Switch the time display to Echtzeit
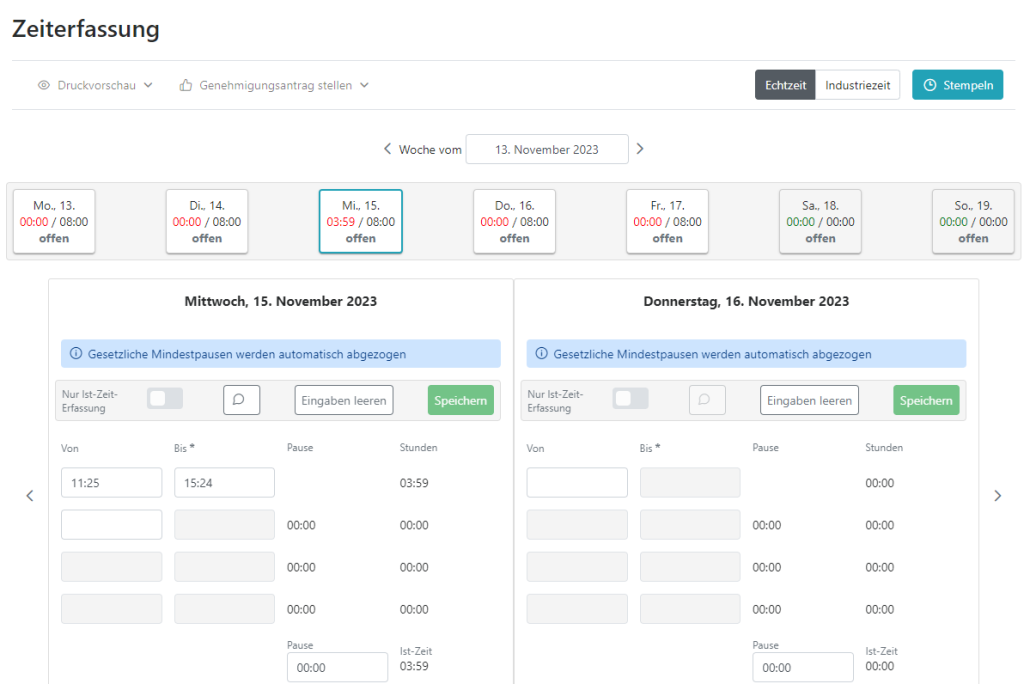The height and width of the screenshot is (684, 1024). [x=785, y=85]
